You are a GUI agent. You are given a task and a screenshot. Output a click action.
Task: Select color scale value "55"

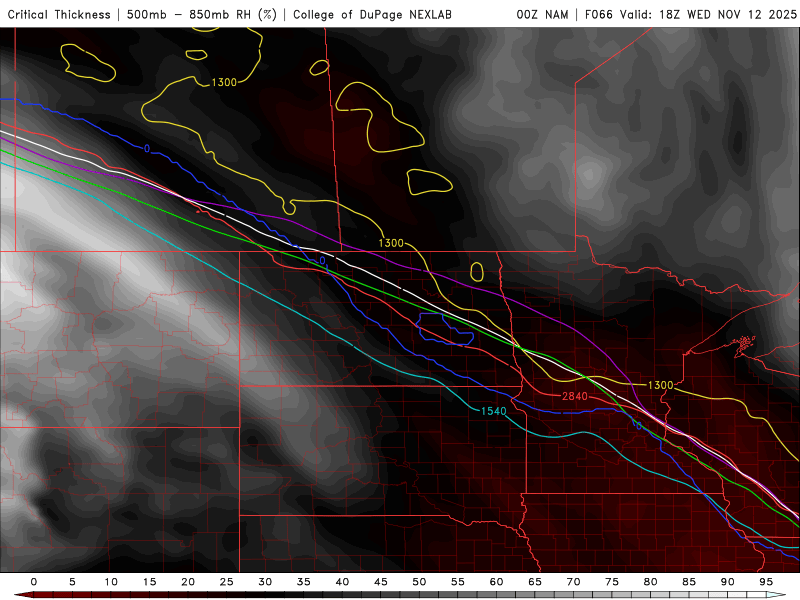pos(458,582)
